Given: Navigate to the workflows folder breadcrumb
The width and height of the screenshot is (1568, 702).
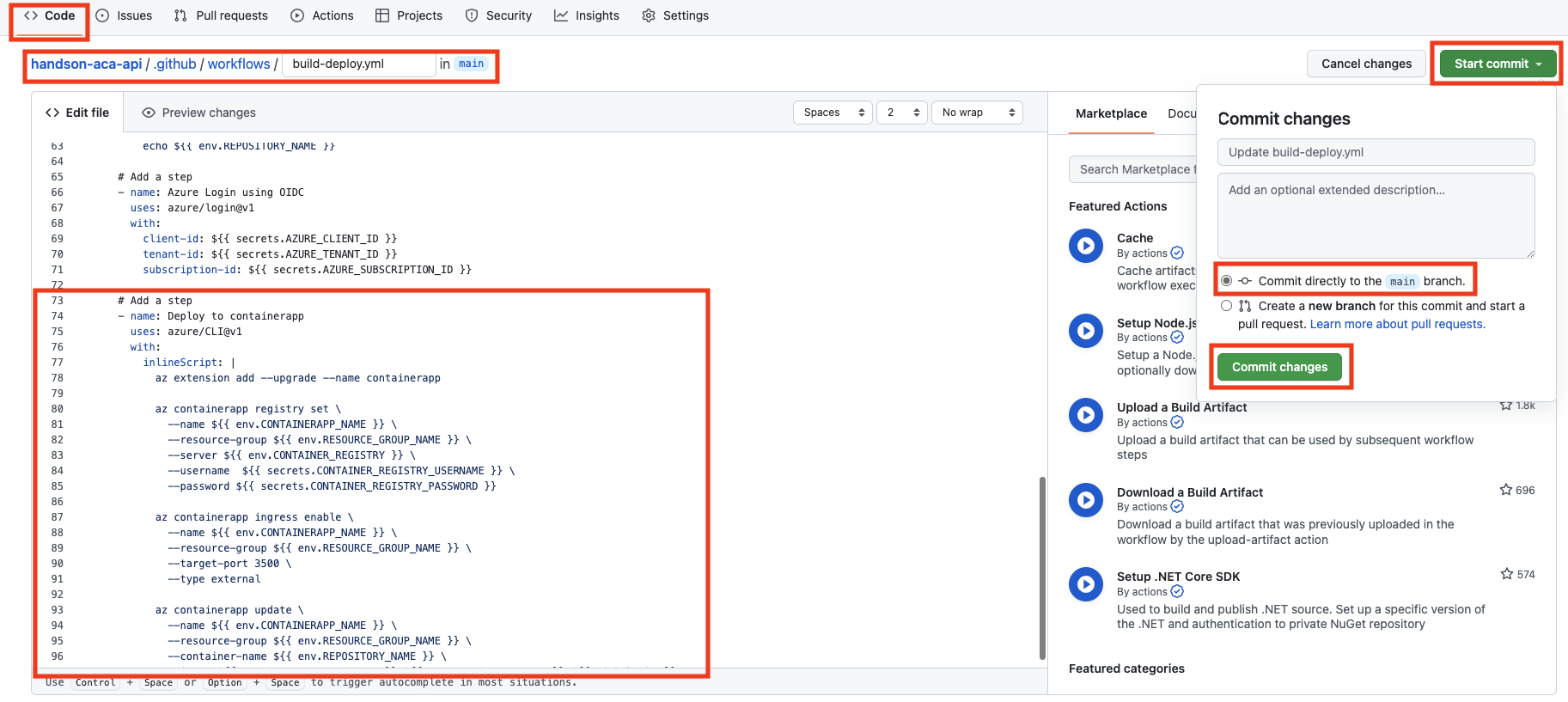Looking at the screenshot, I should pyautogui.click(x=239, y=64).
